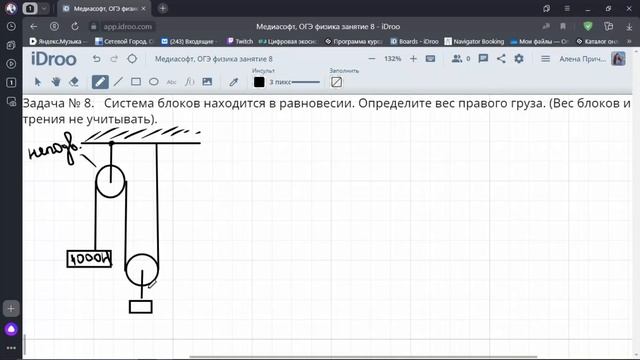
Task: Open the hamburger menu in iDroo
Action: point(545,59)
